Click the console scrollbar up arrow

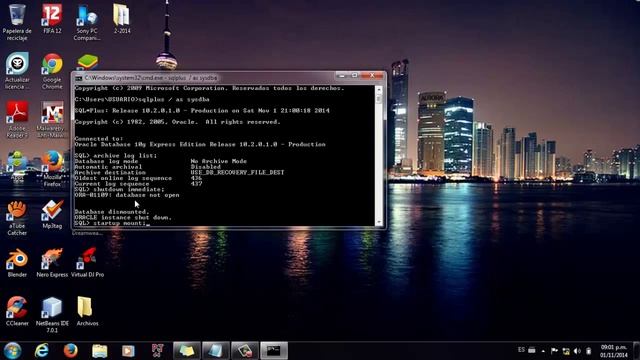[x=379, y=89]
